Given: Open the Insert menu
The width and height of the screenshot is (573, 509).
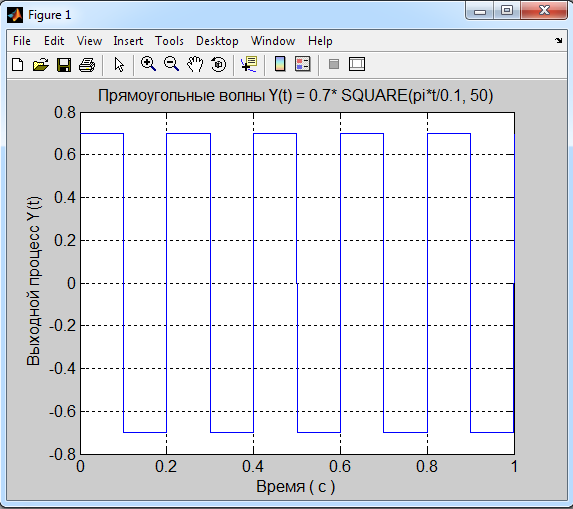Looking at the screenshot, I should click(x=128, y=41).
